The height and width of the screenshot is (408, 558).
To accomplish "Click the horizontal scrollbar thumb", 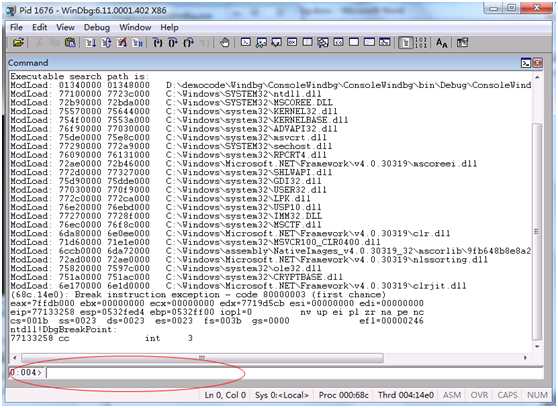I will click(202, 357).
